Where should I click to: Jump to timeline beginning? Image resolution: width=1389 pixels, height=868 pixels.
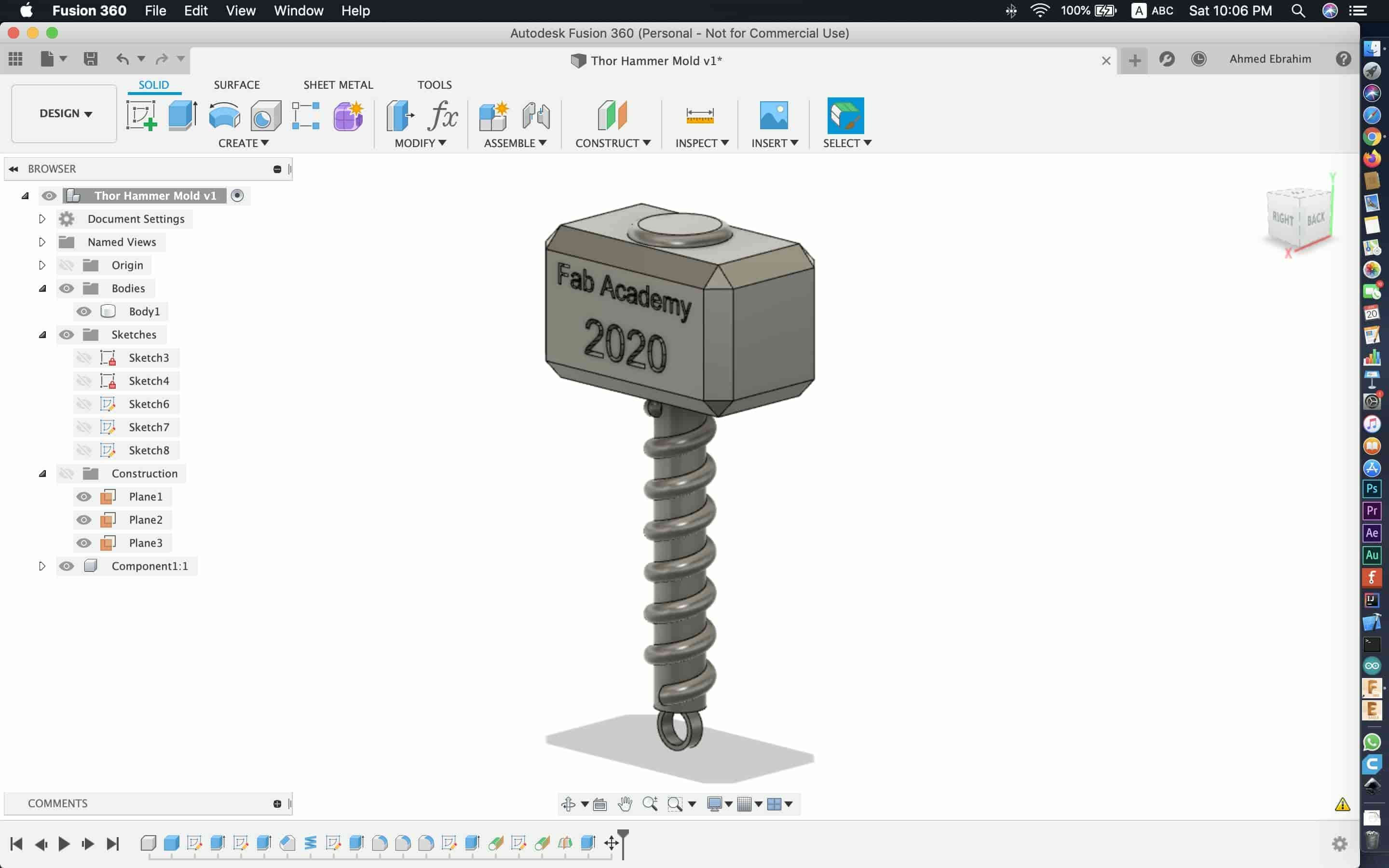click(x=17, y=843)
